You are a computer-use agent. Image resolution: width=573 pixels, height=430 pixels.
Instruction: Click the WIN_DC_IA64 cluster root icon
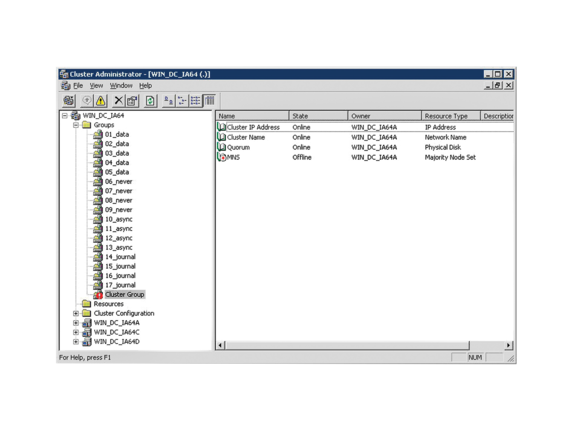76,115
